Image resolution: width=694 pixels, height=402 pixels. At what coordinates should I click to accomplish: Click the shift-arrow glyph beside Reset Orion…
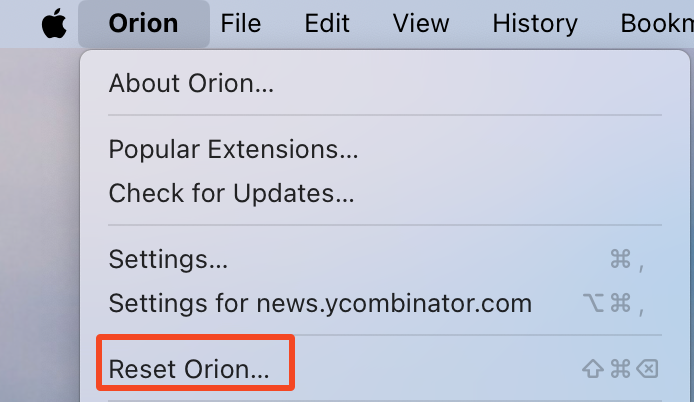click(x=592, y=370)
